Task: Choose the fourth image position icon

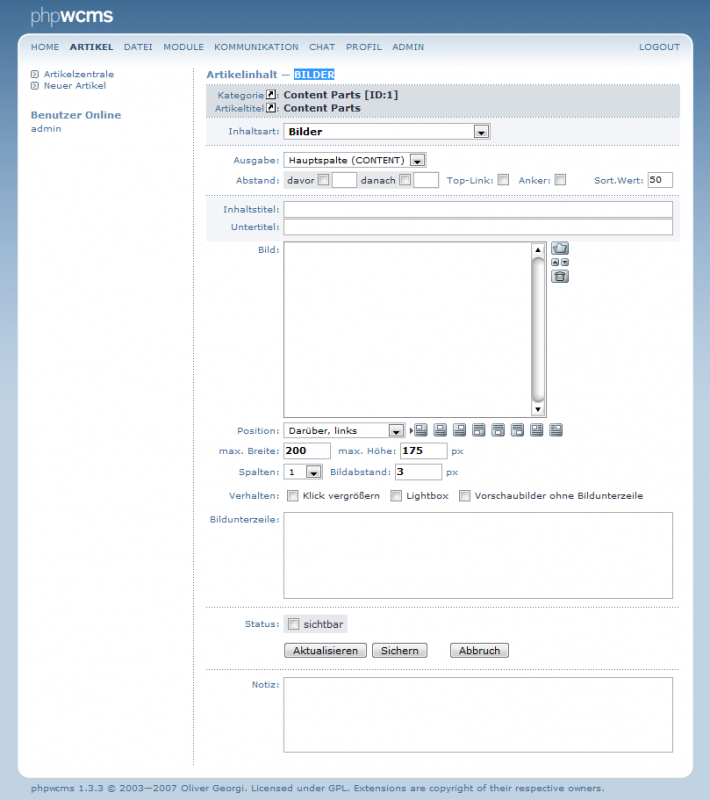Action: (479, 430)
